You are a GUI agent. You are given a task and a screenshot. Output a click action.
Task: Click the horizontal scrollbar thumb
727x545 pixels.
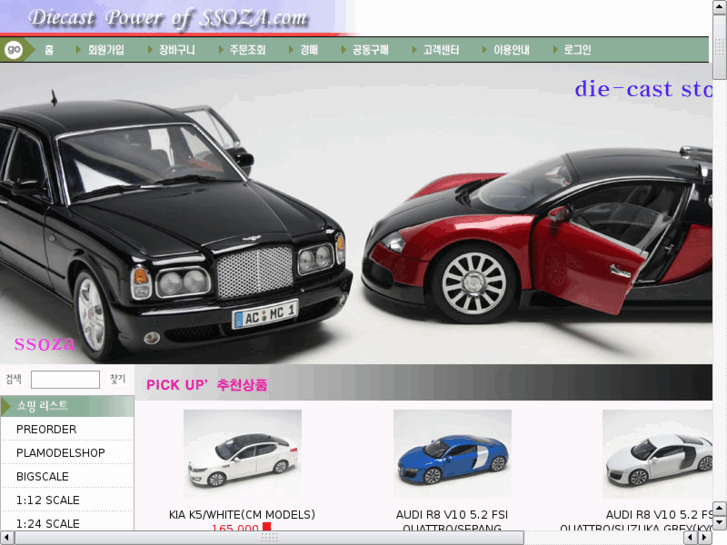point(269,538)
